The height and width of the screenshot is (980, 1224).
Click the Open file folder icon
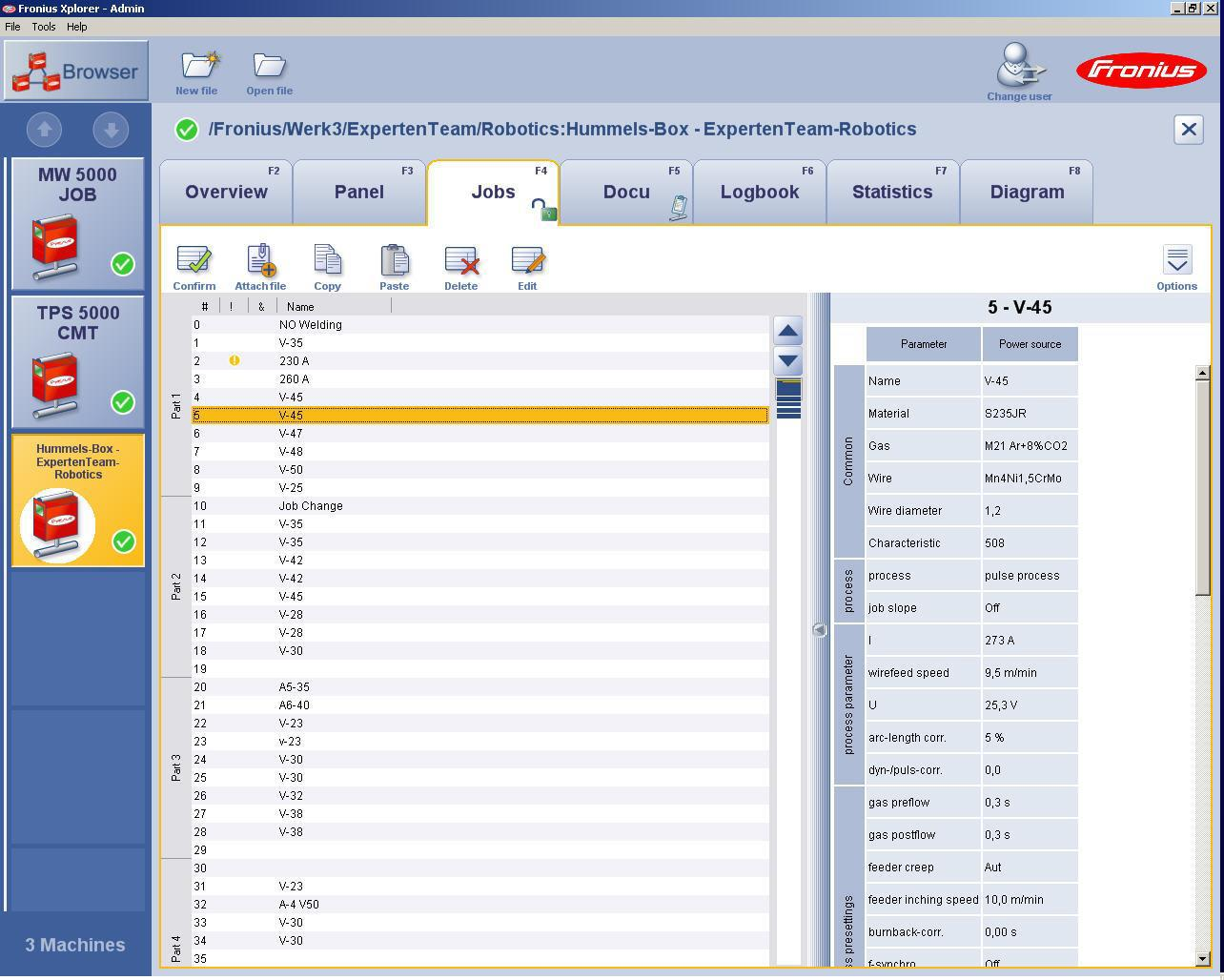[270, 65]
